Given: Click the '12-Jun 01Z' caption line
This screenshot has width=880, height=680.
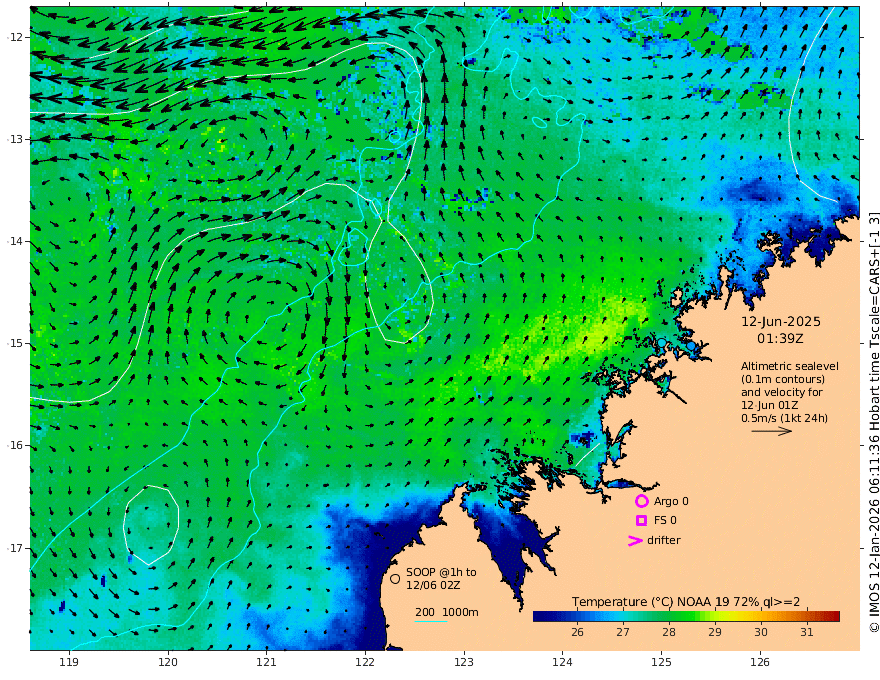Looking at the screenshot, I should [769, 405].
